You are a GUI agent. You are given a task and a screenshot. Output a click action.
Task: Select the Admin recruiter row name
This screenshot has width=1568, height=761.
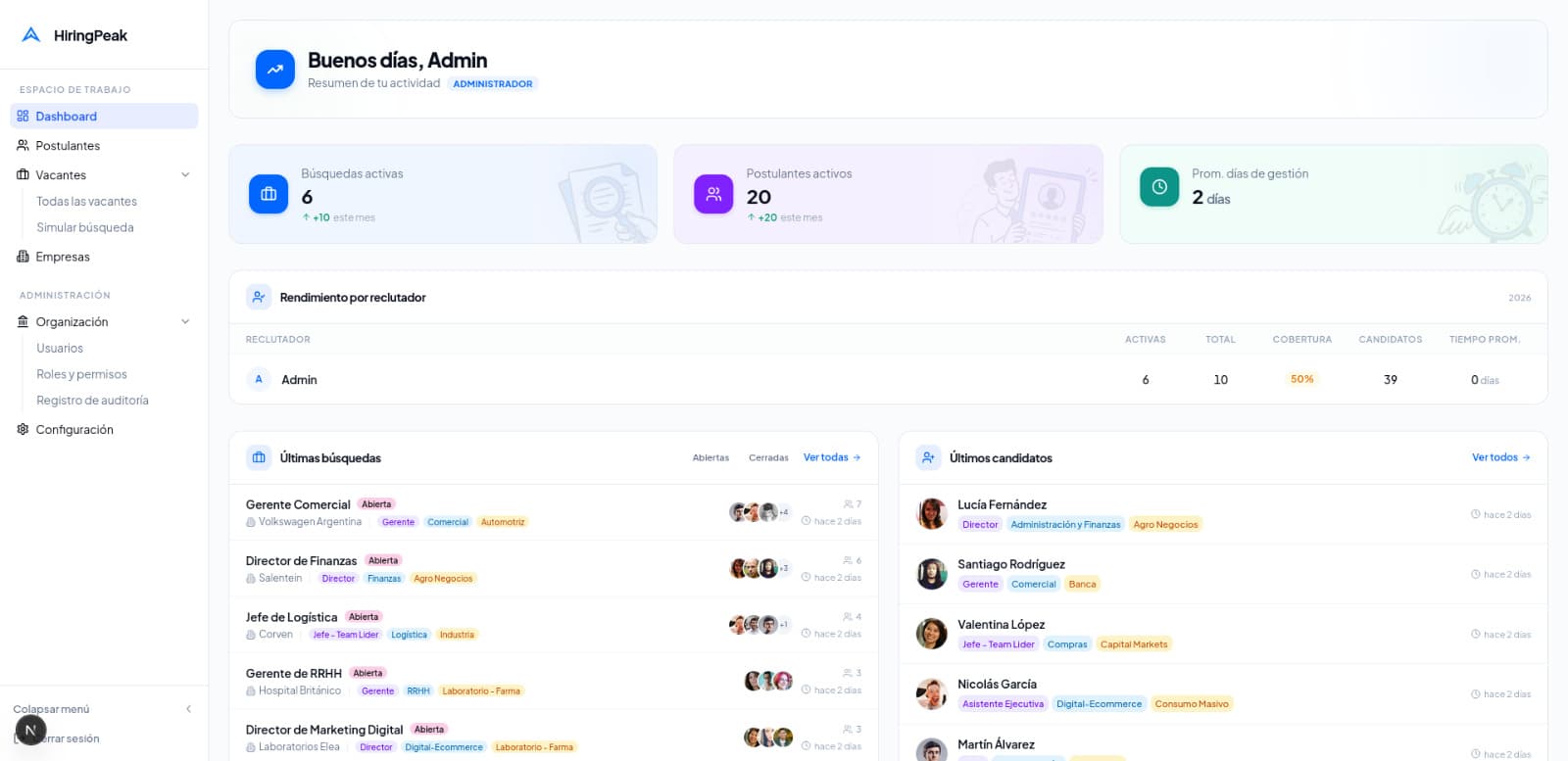(x=299, y=380)
